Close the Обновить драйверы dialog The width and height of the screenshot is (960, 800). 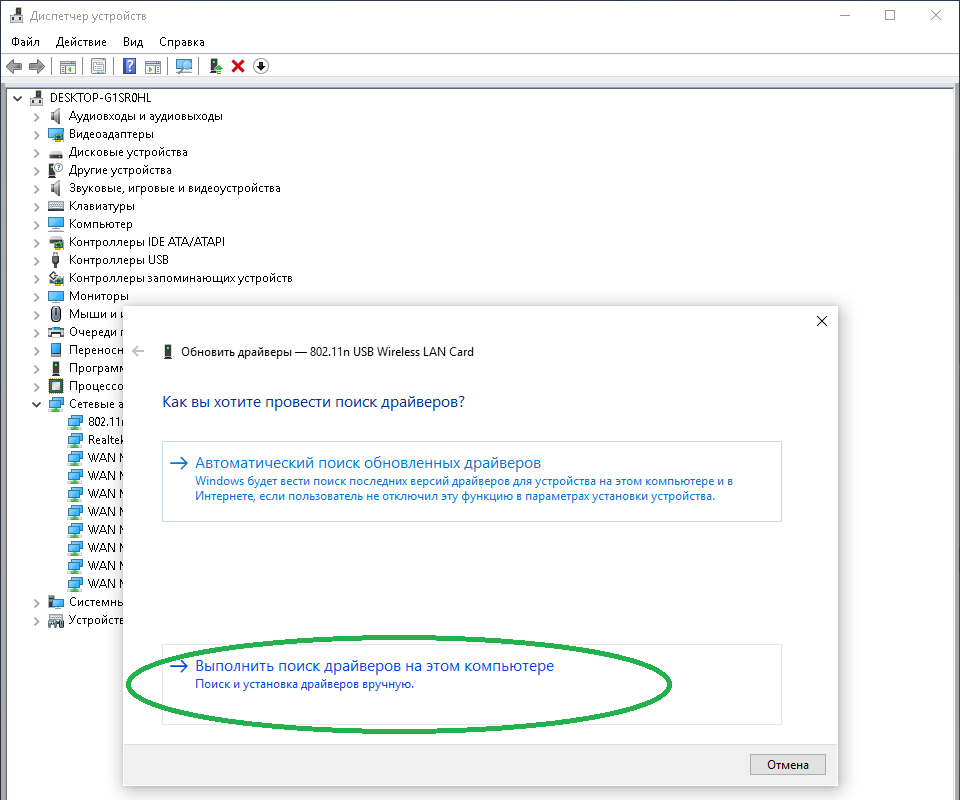coord(822,321)
